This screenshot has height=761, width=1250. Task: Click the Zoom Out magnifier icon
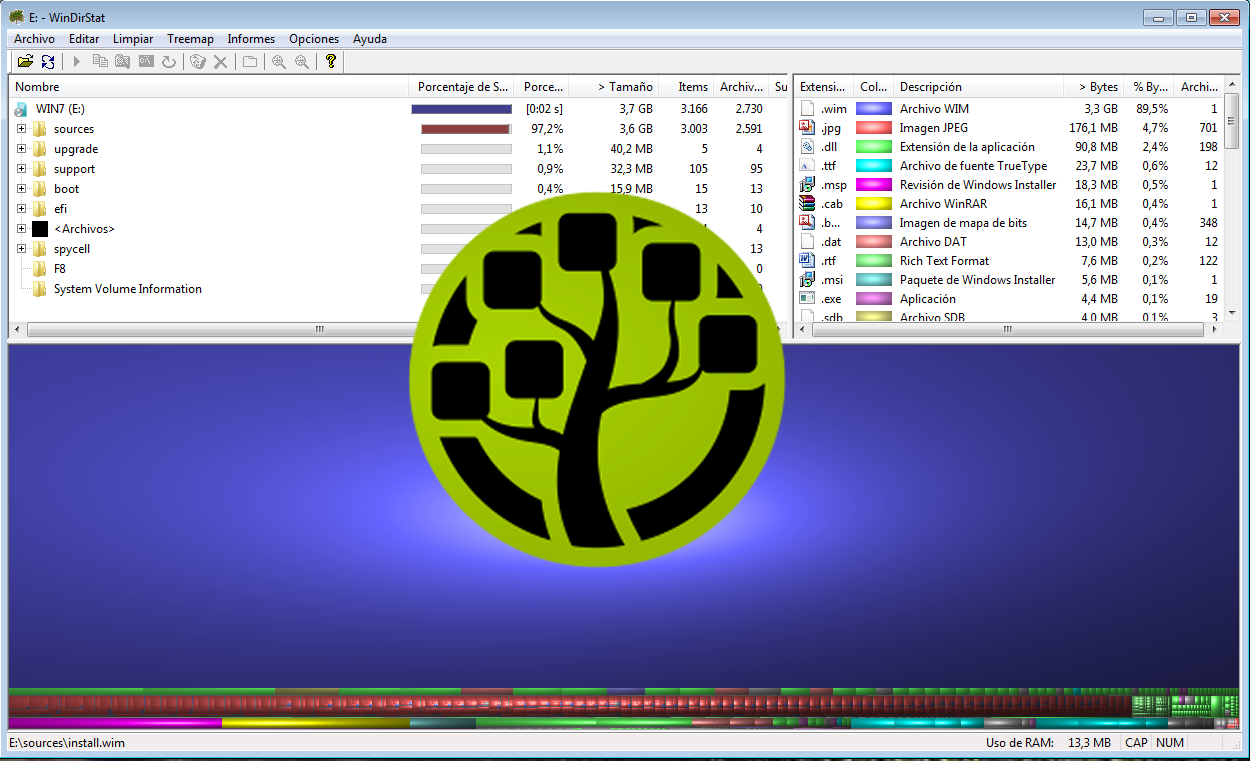coord(301,62)
